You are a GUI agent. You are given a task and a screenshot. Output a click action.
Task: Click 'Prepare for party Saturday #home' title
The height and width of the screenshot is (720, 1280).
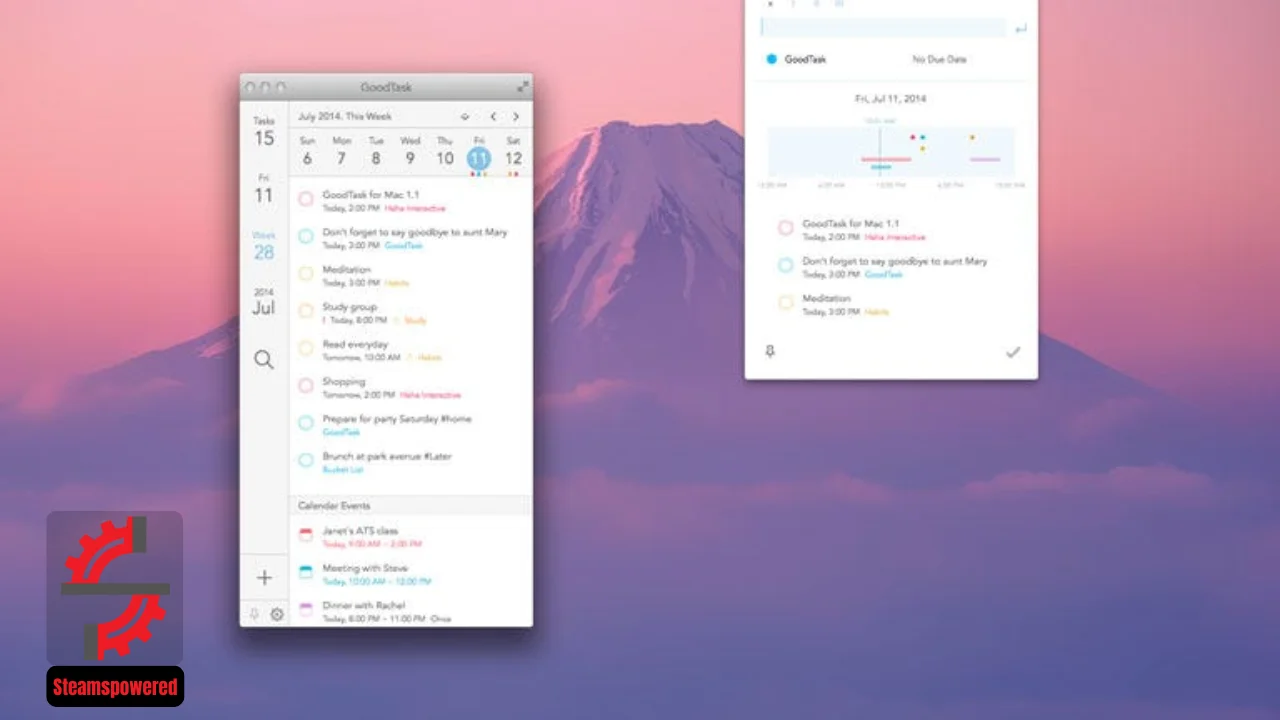(396, 419)
